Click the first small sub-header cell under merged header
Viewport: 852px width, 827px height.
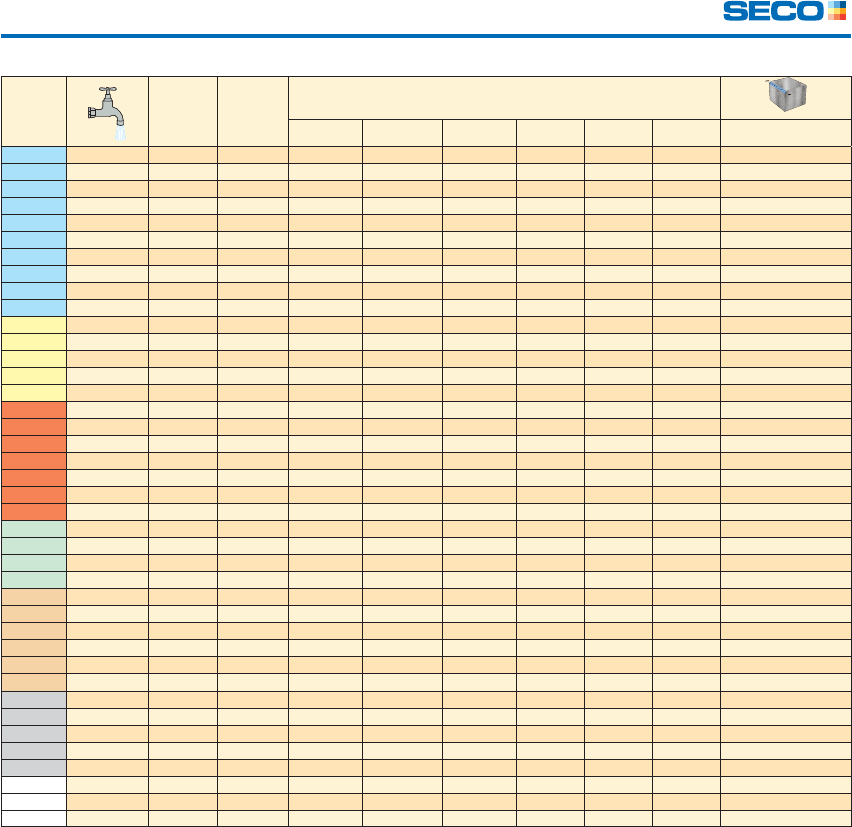pos(325,132)
